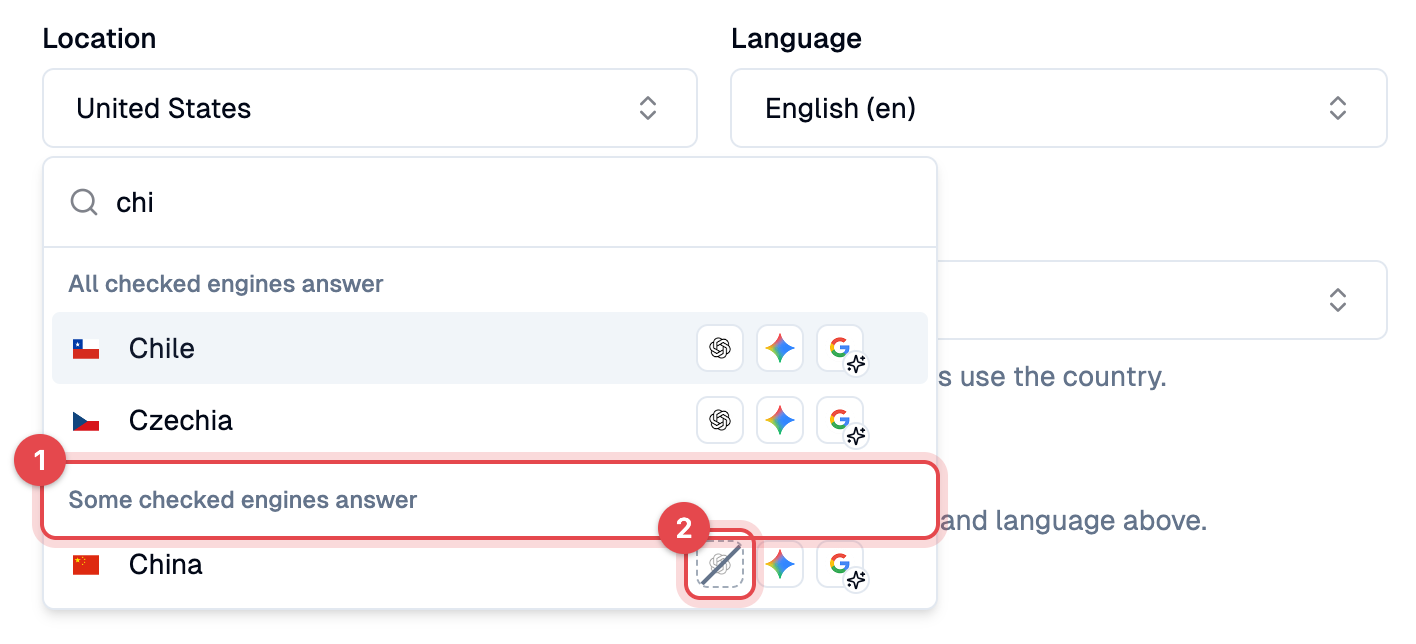The width and height of the screenshot is (1416, 644).
Task: Click the disabled ChatGPT icon for China
Action: (x=720, y=565)
